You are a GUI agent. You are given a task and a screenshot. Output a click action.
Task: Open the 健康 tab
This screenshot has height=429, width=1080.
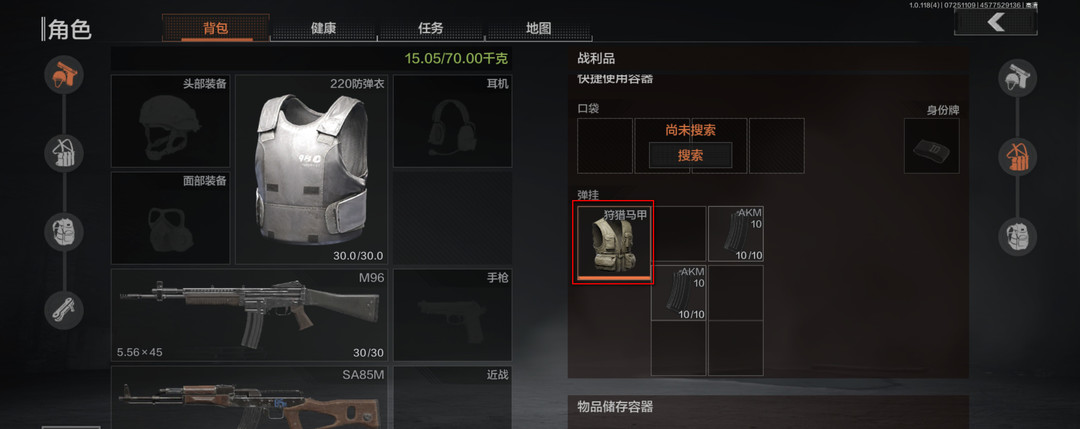(323, 28)
